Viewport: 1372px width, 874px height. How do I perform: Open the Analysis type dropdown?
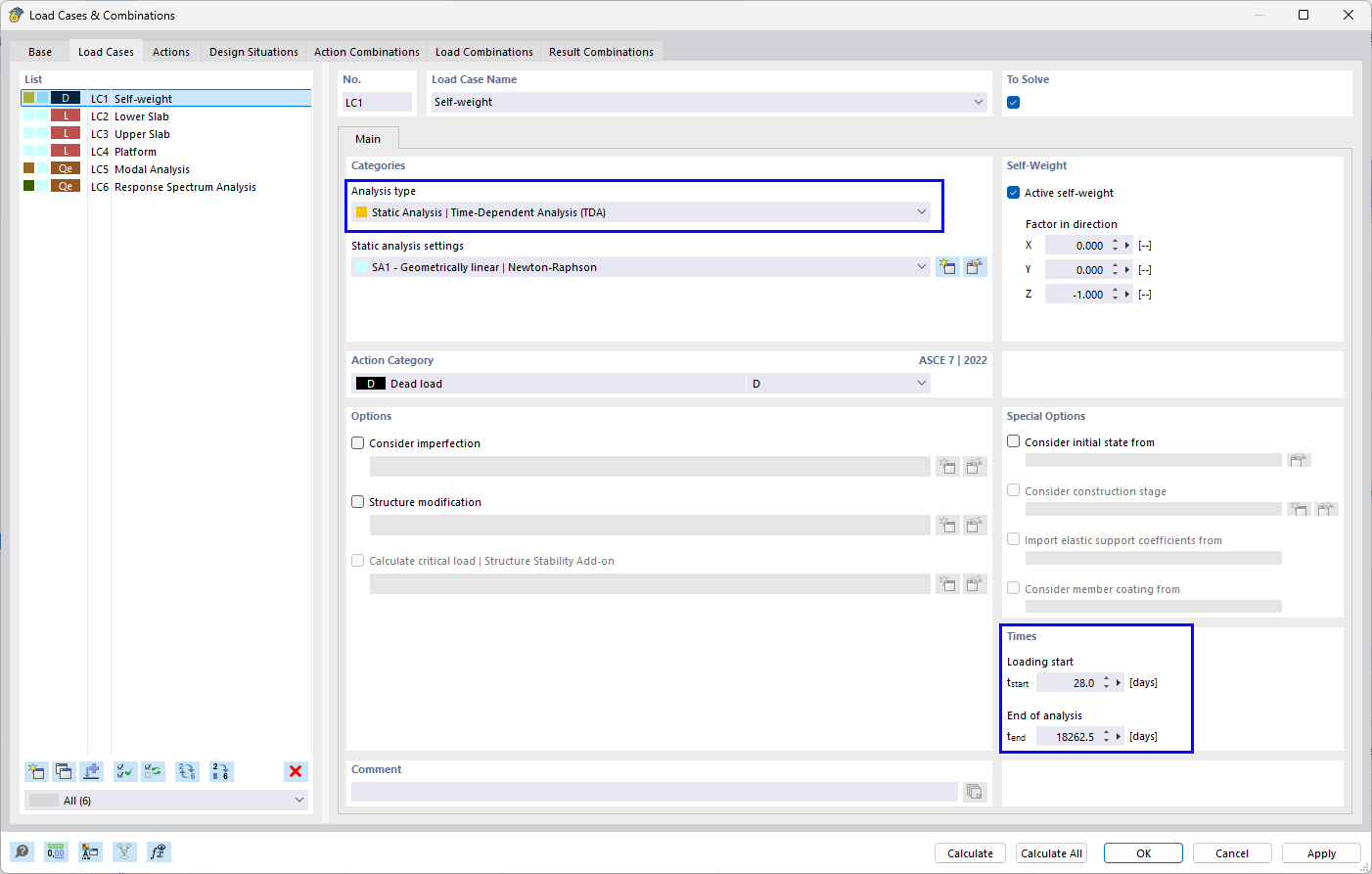920,211
